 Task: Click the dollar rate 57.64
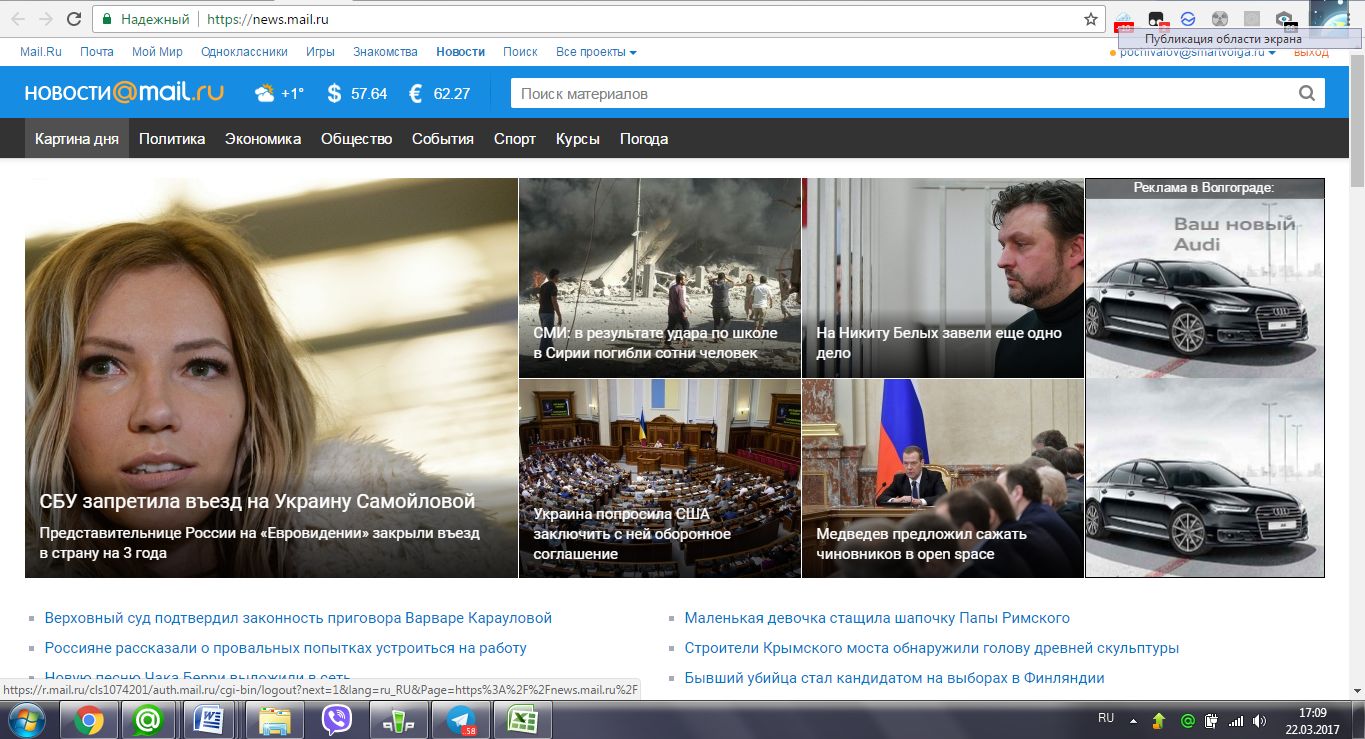coord(357,93)
